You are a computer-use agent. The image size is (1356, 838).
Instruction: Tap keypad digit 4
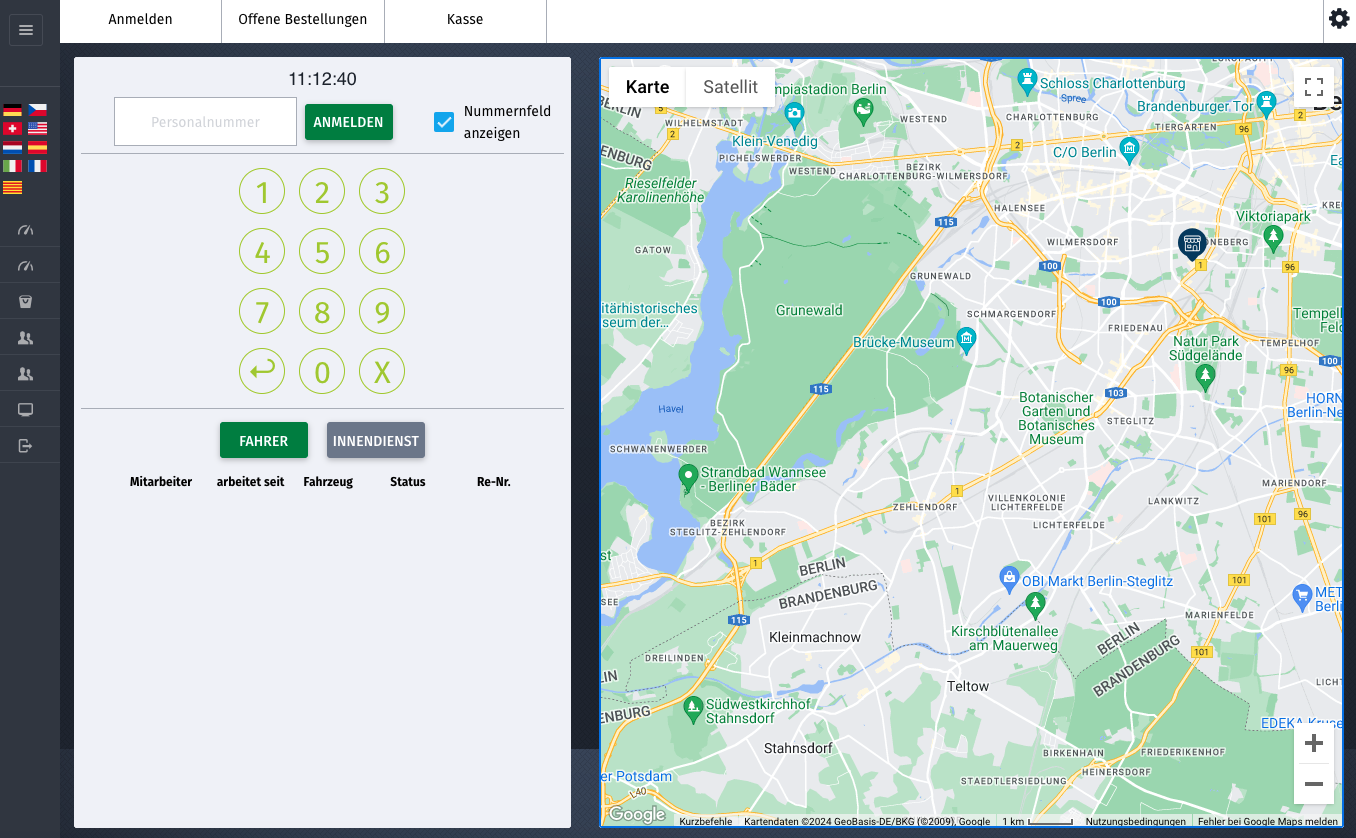coord(262,251)
